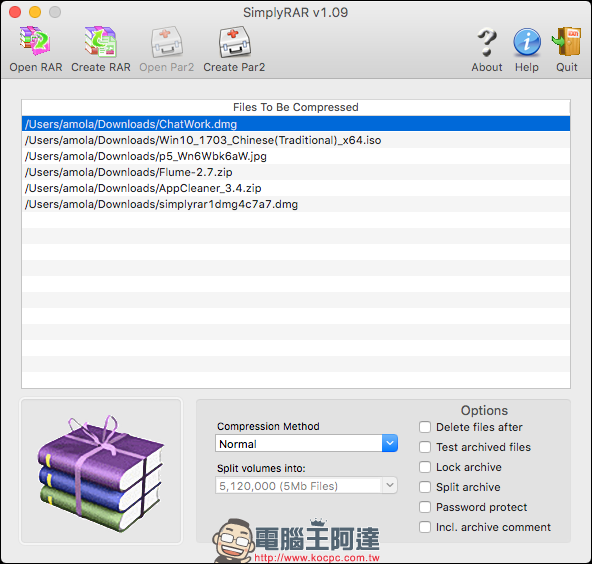Minimize the window with yellow button
This screenshot has width=592, height=564.
coord(35,12)
